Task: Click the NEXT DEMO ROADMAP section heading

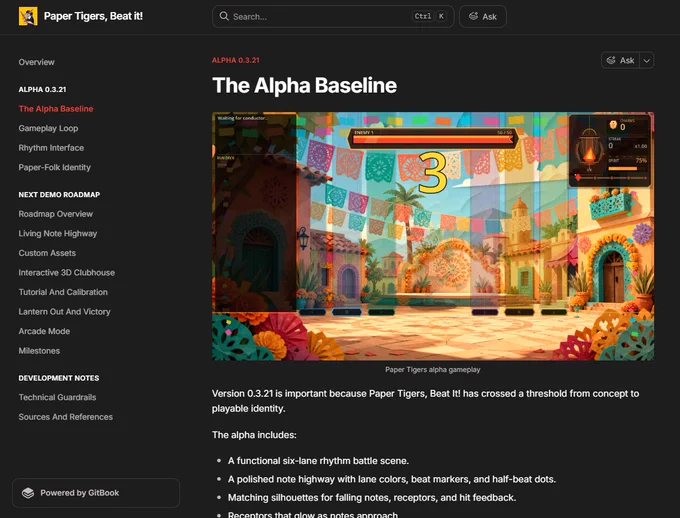Action: [59, 195]
